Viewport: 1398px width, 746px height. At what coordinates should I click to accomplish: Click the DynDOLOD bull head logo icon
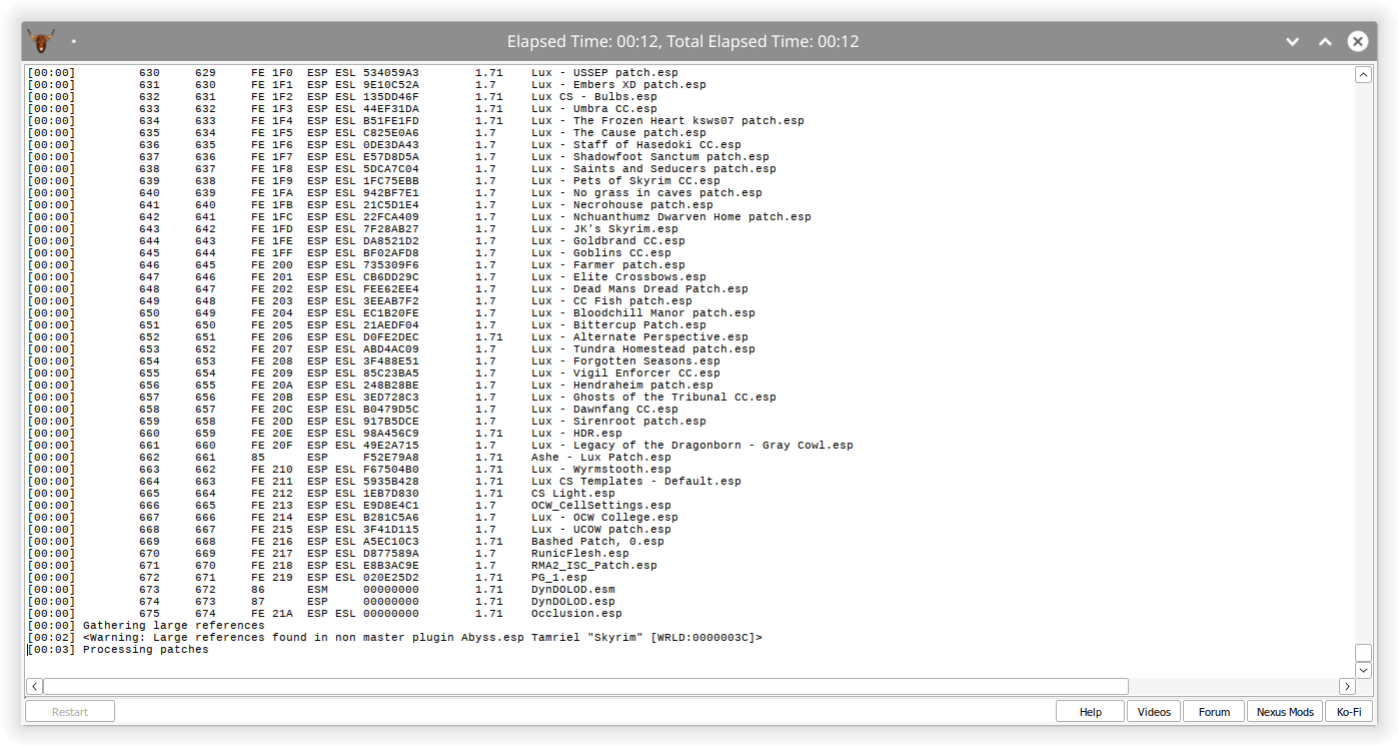41,41
